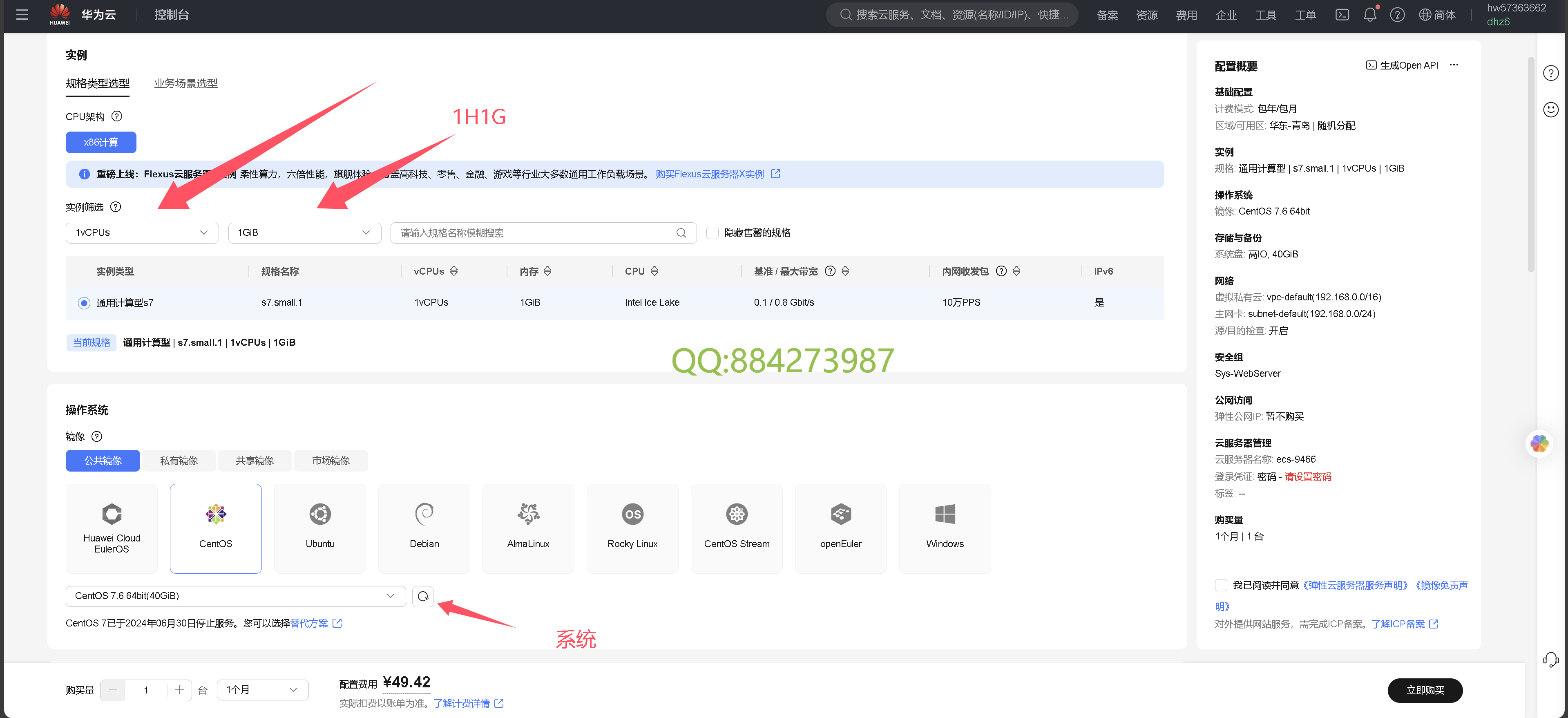Screen dimensions: 1568x718
Task: Select the Rocky Linux image card
Action: pyautogui.click(x=632, y=528)
